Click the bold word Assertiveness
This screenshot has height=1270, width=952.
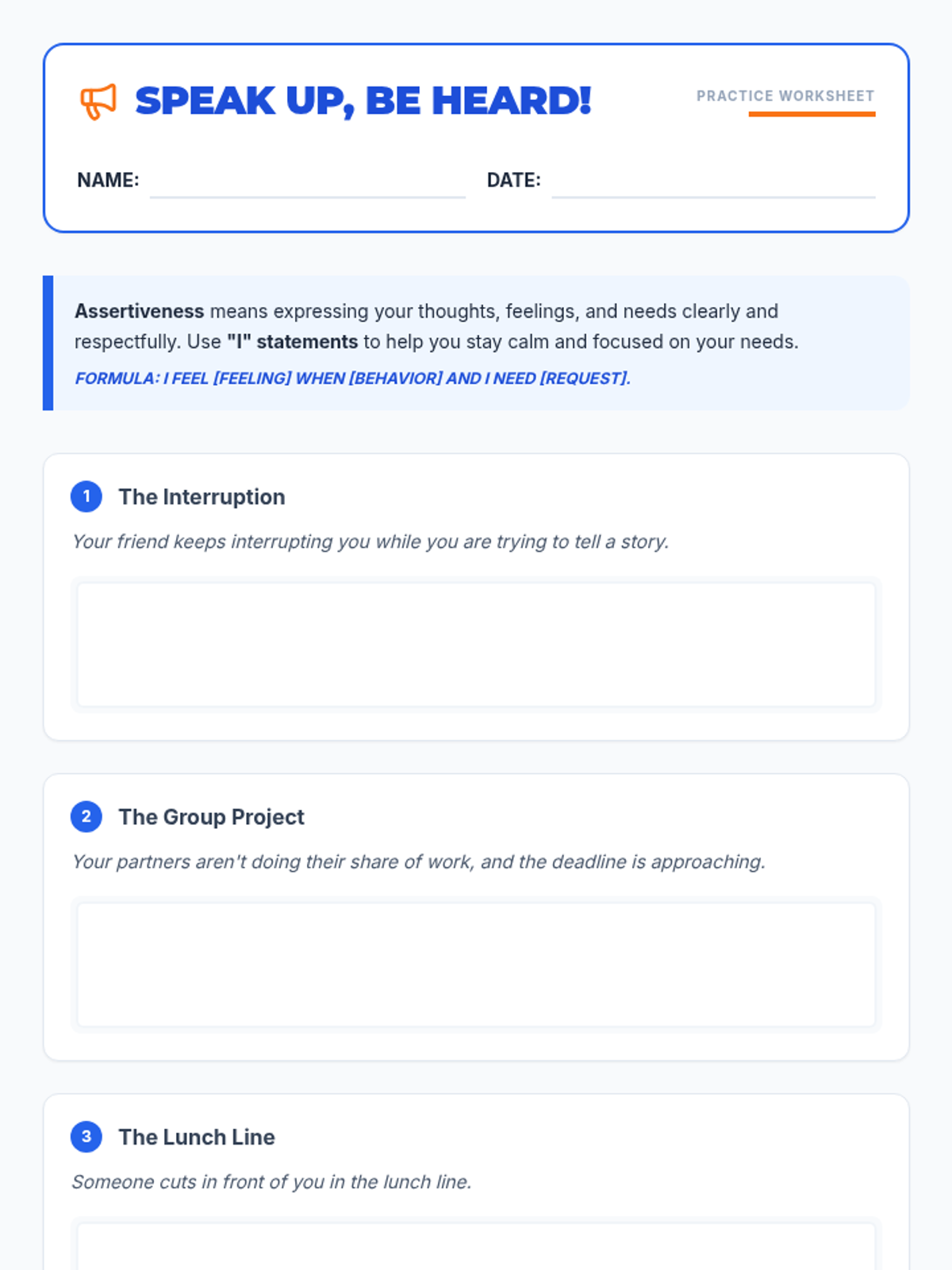click(140, 311)
